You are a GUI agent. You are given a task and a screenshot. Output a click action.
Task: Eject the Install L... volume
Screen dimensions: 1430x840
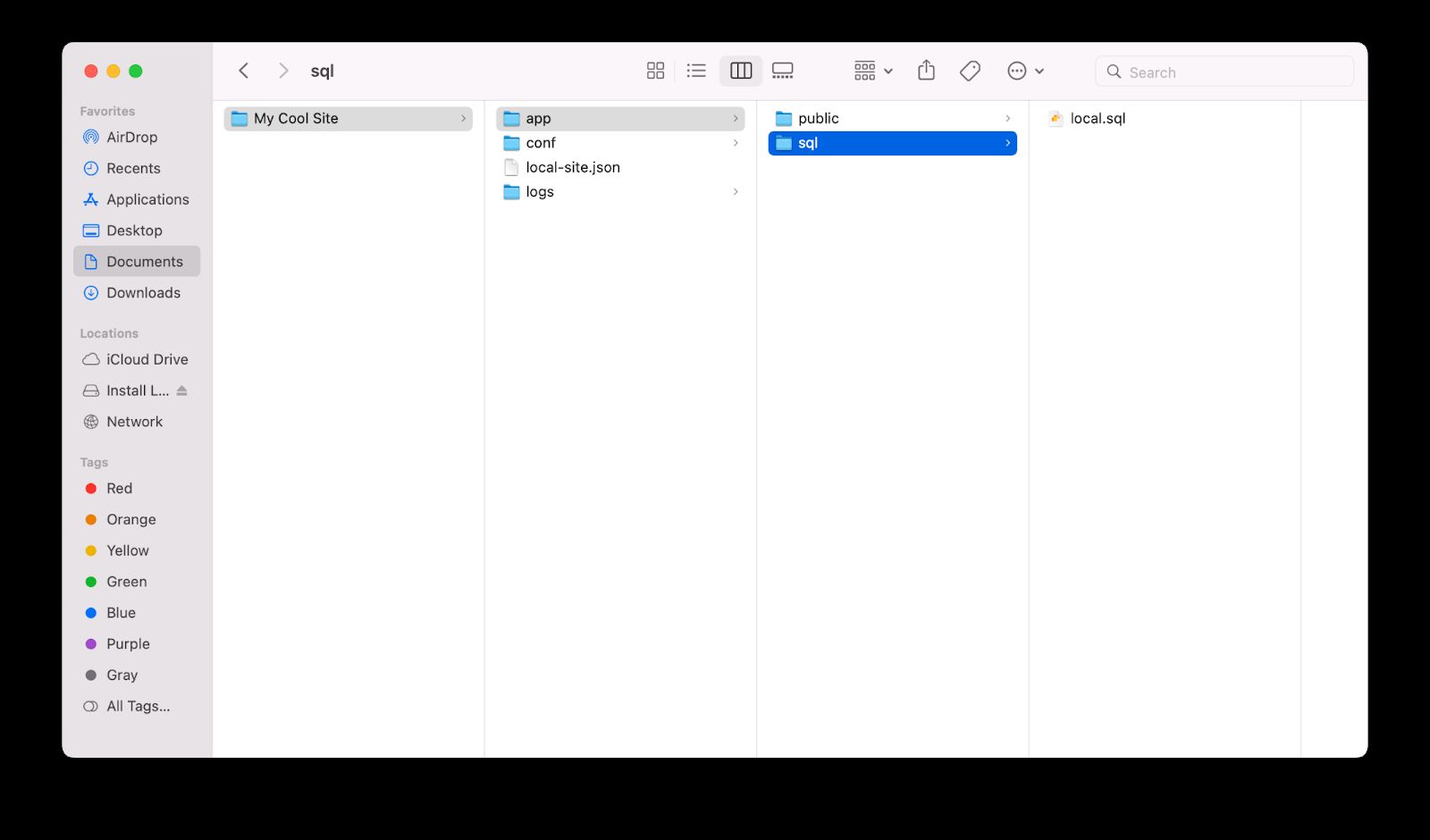[182, 391]
